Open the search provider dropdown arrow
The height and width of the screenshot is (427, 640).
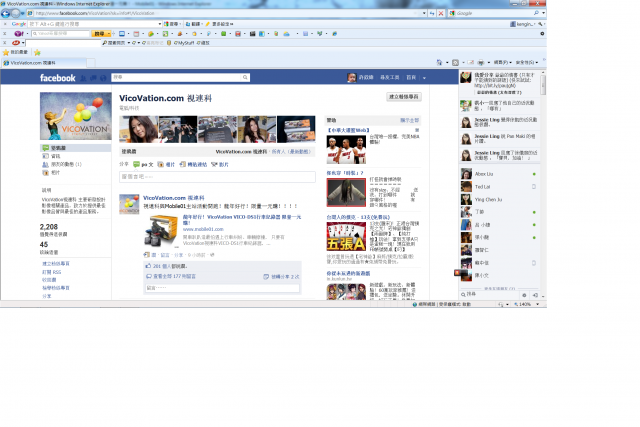tap(543, 13)
